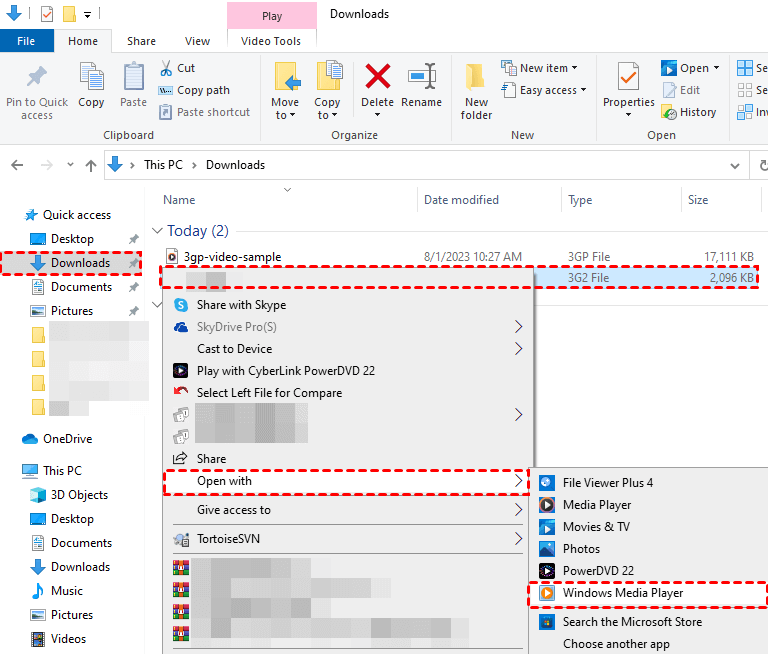Go up one folder level
Image resolution: width=768 pixels, height=654 pixels.
coord(91,166)
